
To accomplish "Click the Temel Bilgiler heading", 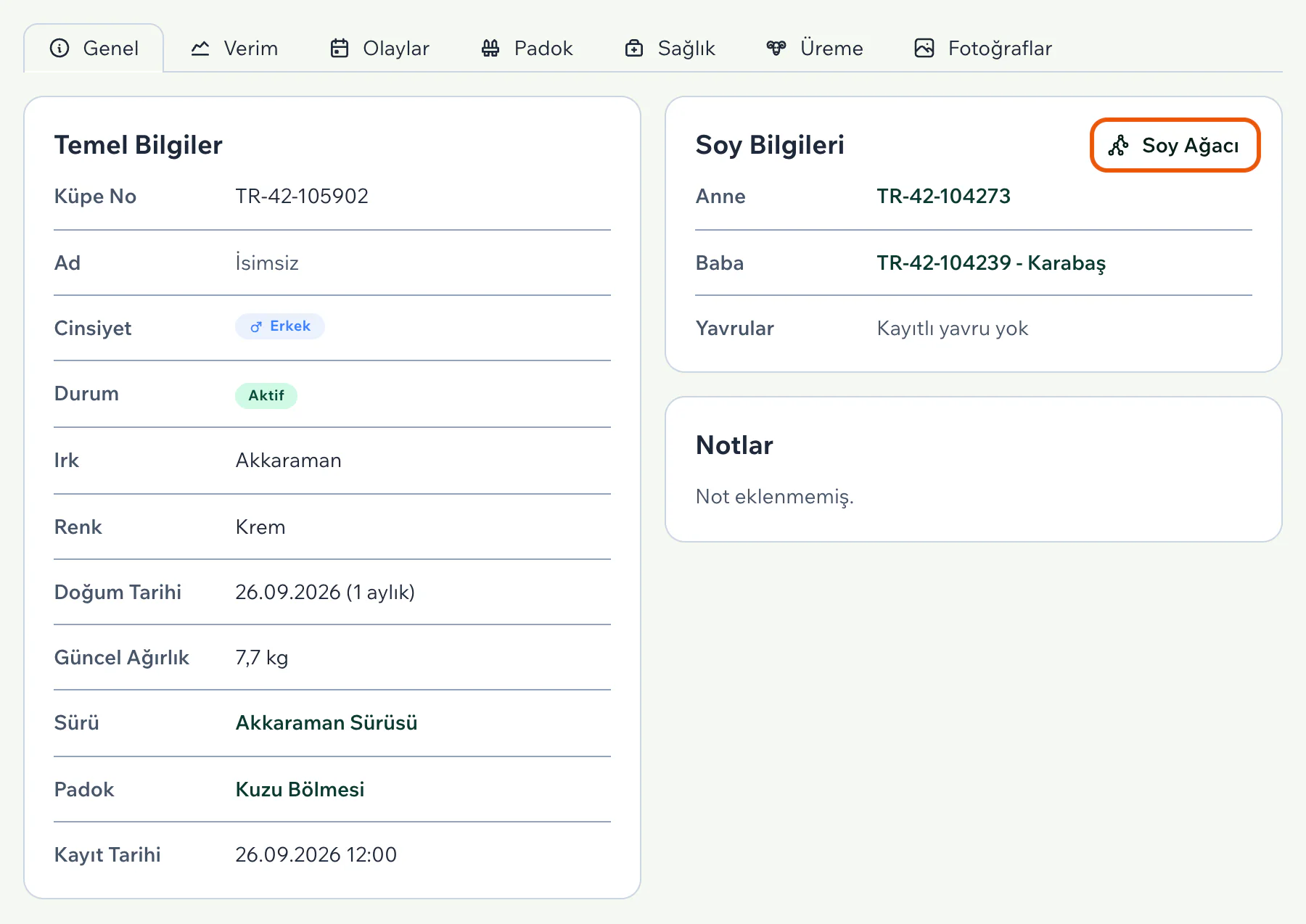I will [138, 145].
